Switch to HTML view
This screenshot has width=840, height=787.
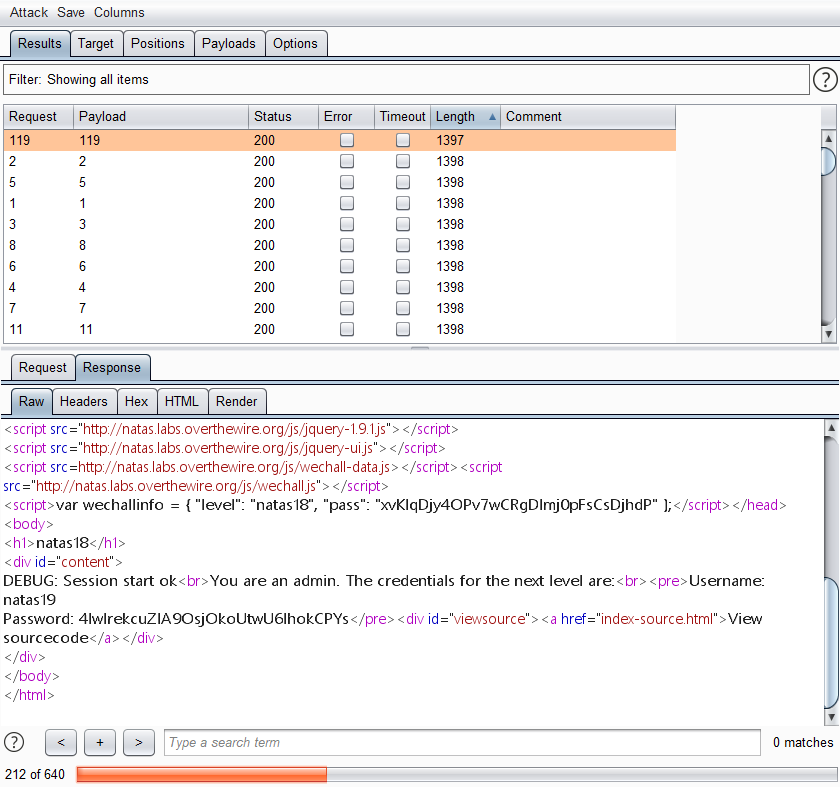(182, 401)
